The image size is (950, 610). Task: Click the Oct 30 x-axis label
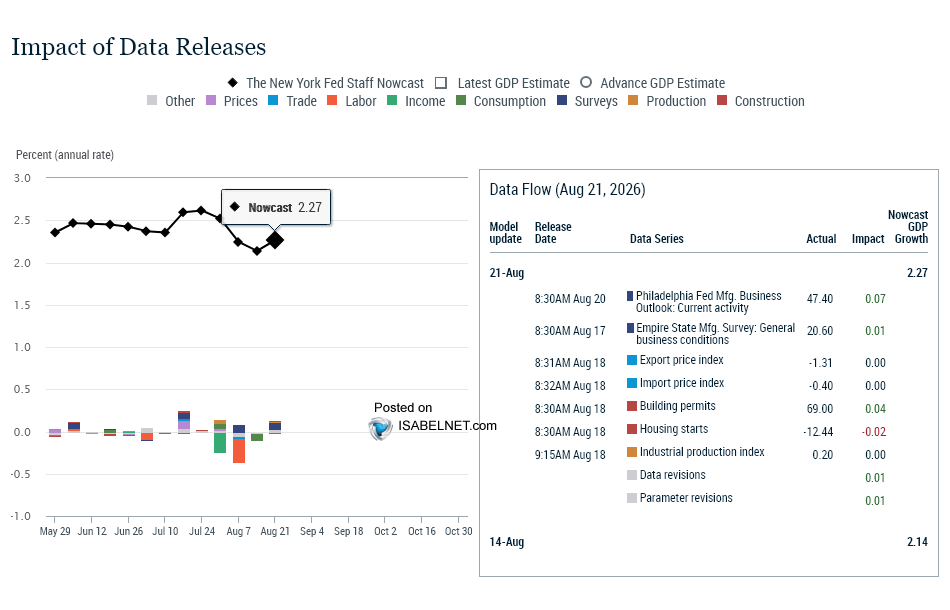coord(459,531)
